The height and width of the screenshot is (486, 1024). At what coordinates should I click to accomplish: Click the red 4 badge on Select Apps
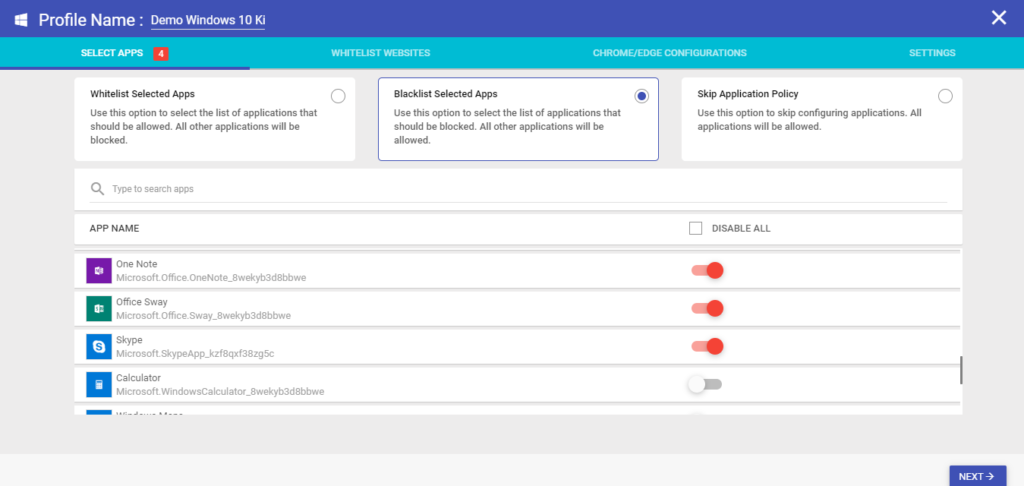[x=161, y=54]
